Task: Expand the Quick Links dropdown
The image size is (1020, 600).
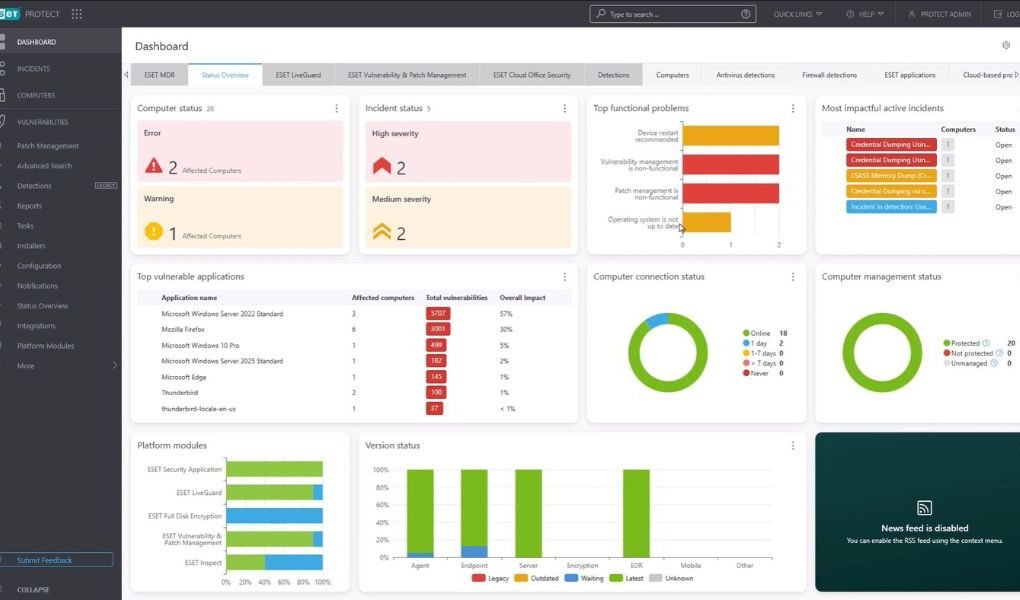Action: point(798,14)
